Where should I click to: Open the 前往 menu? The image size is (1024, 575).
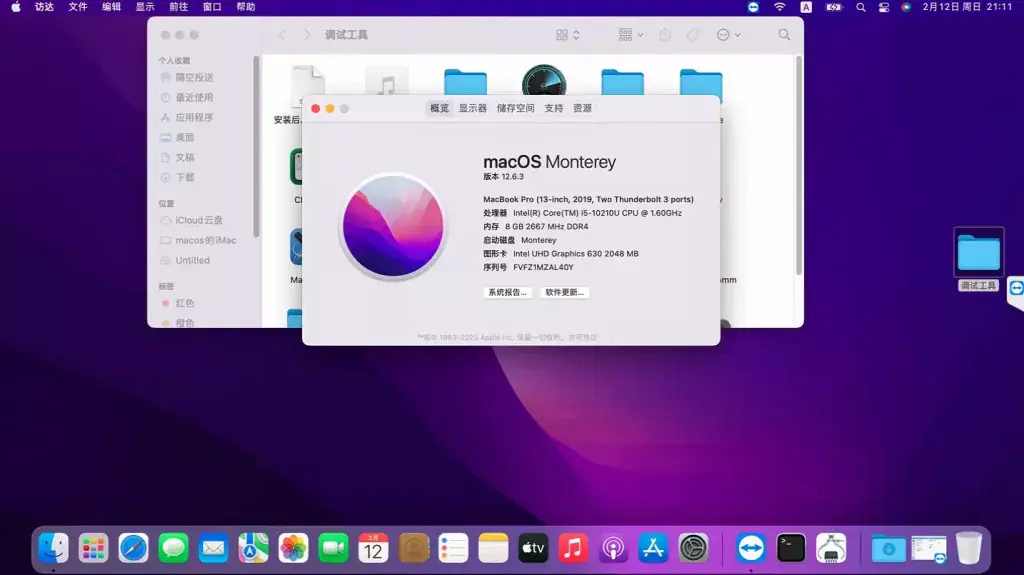178,7
